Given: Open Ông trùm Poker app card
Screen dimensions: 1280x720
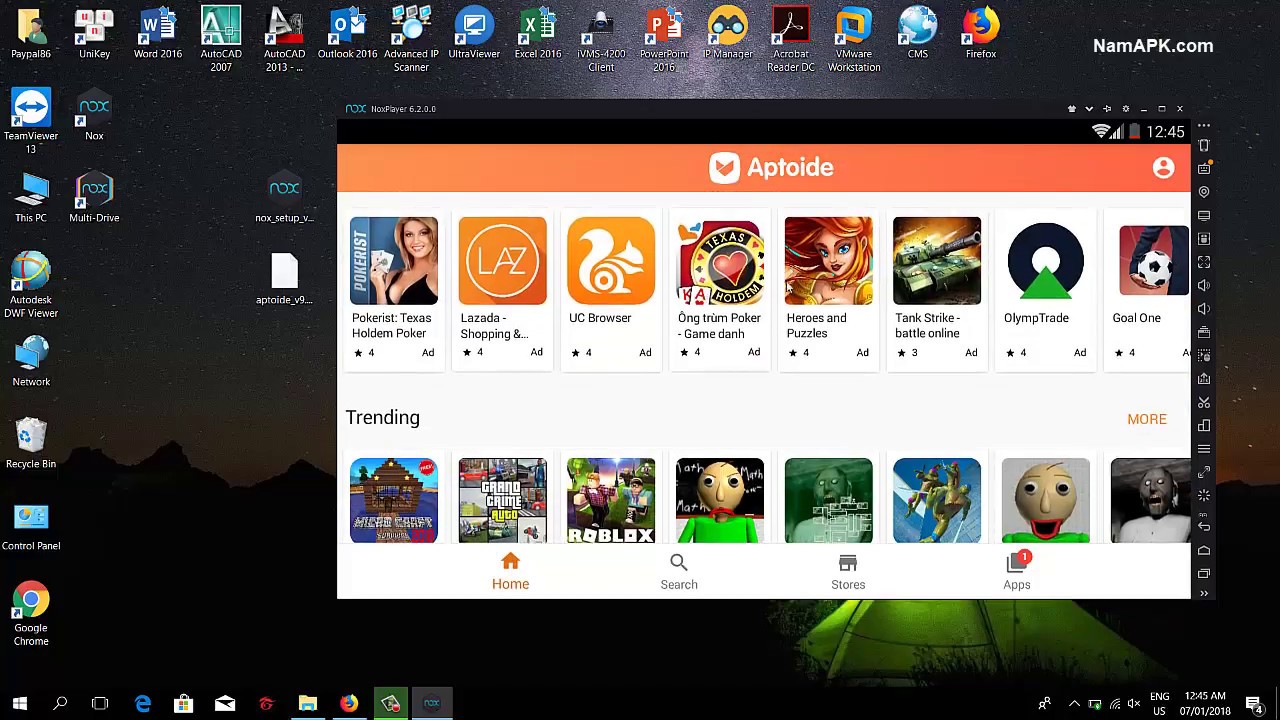Looking at the screenshot, I should pyautogui.click(x=720, y=289).
